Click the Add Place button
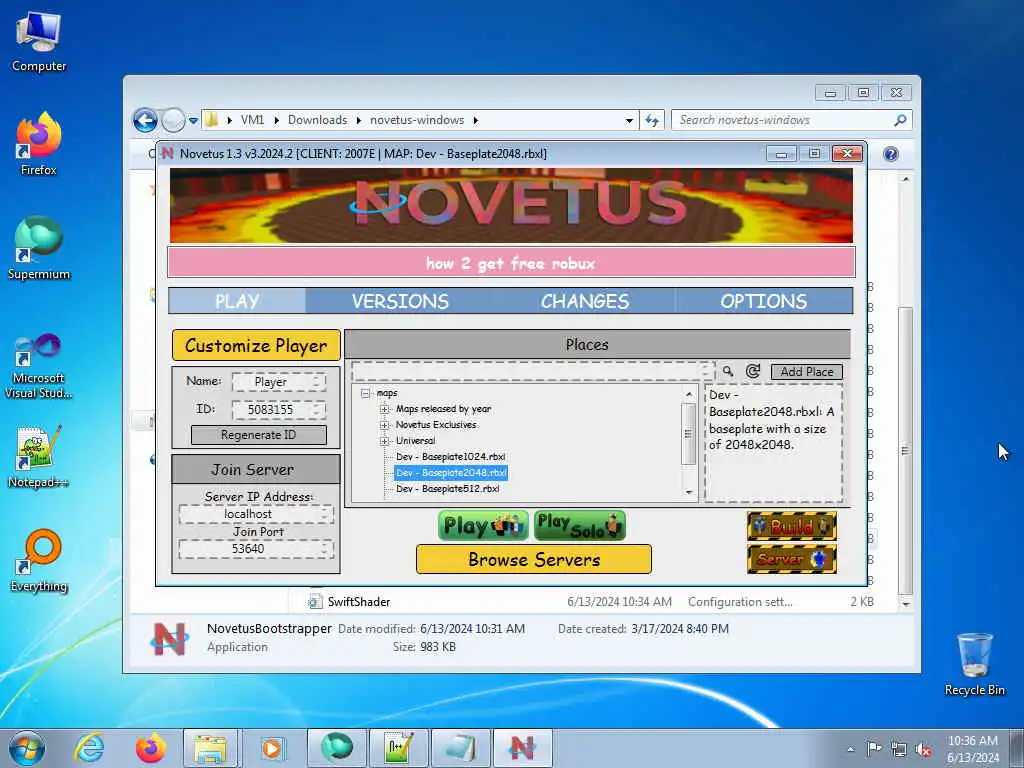Viewport: 1024px width, 768px height. click(807, 372)
